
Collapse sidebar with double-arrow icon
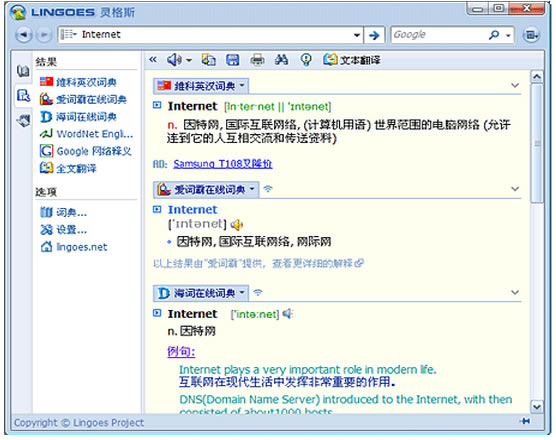(153, 60)
